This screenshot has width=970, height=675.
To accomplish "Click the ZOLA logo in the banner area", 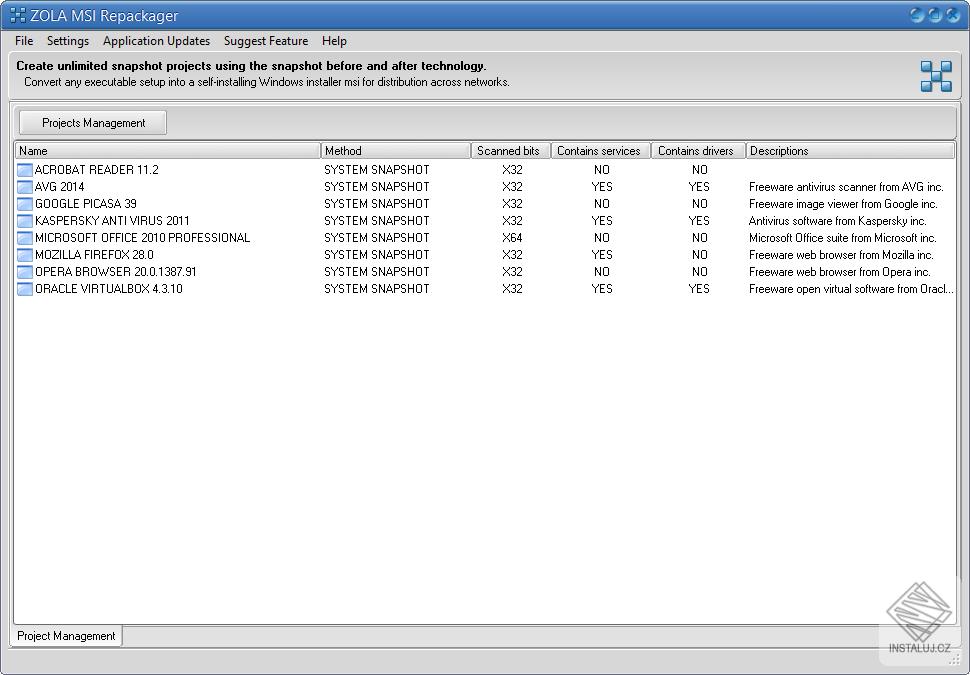I will tap(936, 75).
